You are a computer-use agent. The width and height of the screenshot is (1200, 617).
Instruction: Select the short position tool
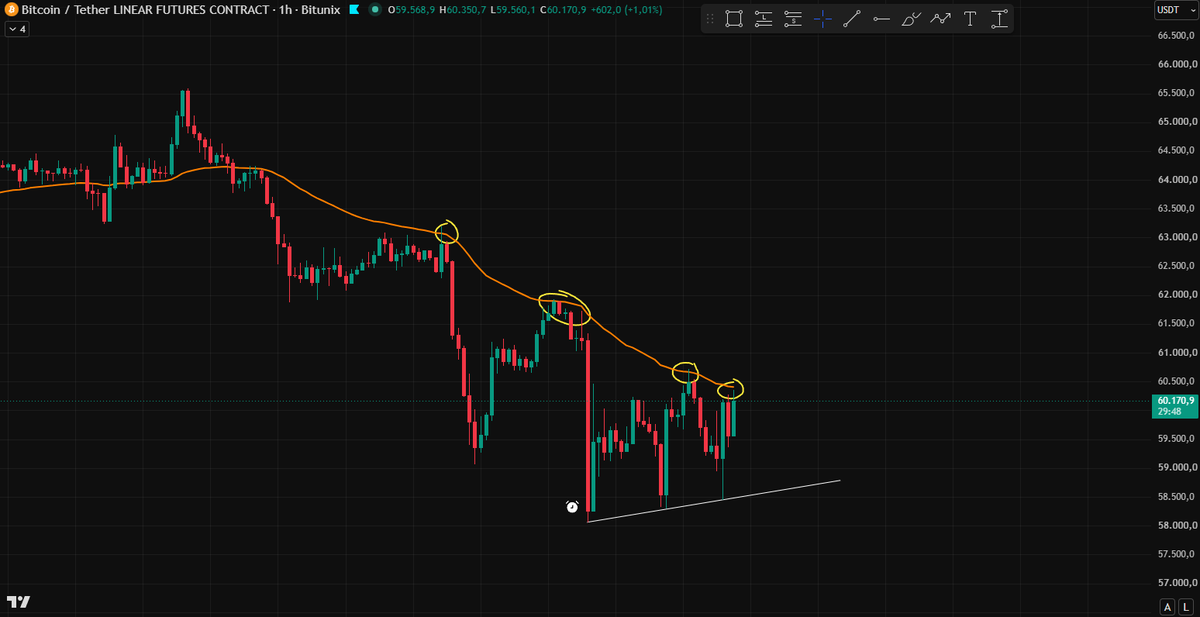tap(793, 18)
